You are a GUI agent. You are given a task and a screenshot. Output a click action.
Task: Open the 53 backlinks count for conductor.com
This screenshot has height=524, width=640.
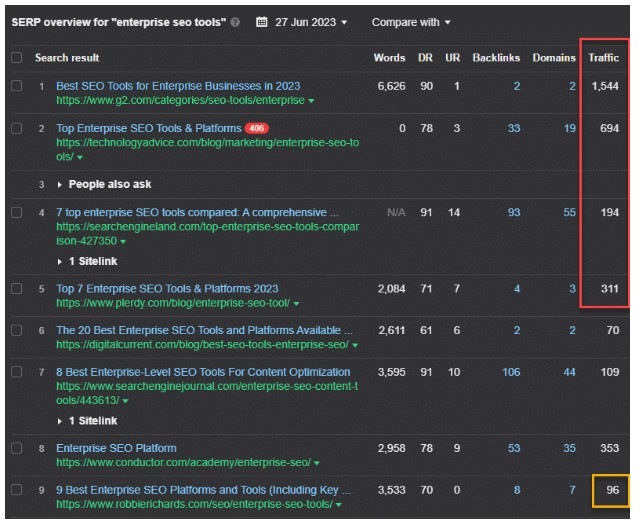click(x=514, y=448)
